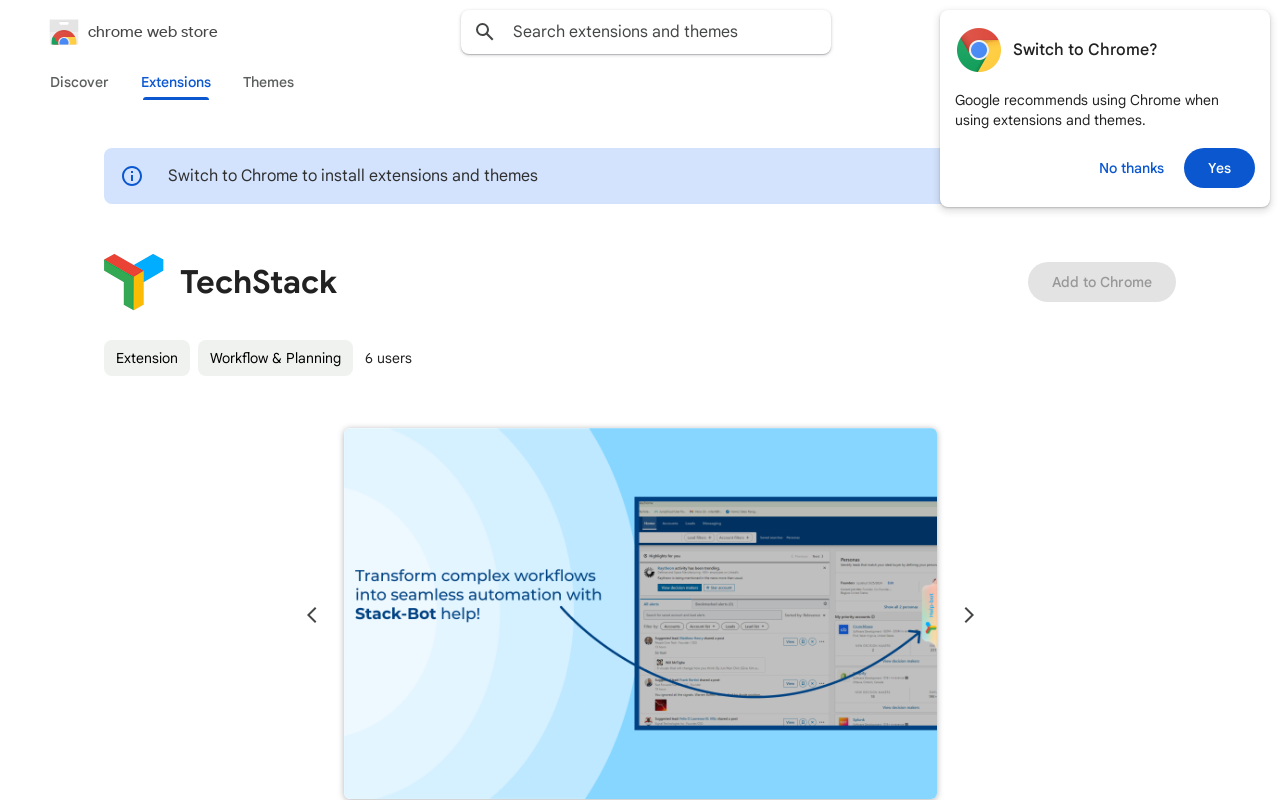1280x800 pixels.
Task: Click Yes in the Switch to Chrome popup
Action: (1219, 168)
